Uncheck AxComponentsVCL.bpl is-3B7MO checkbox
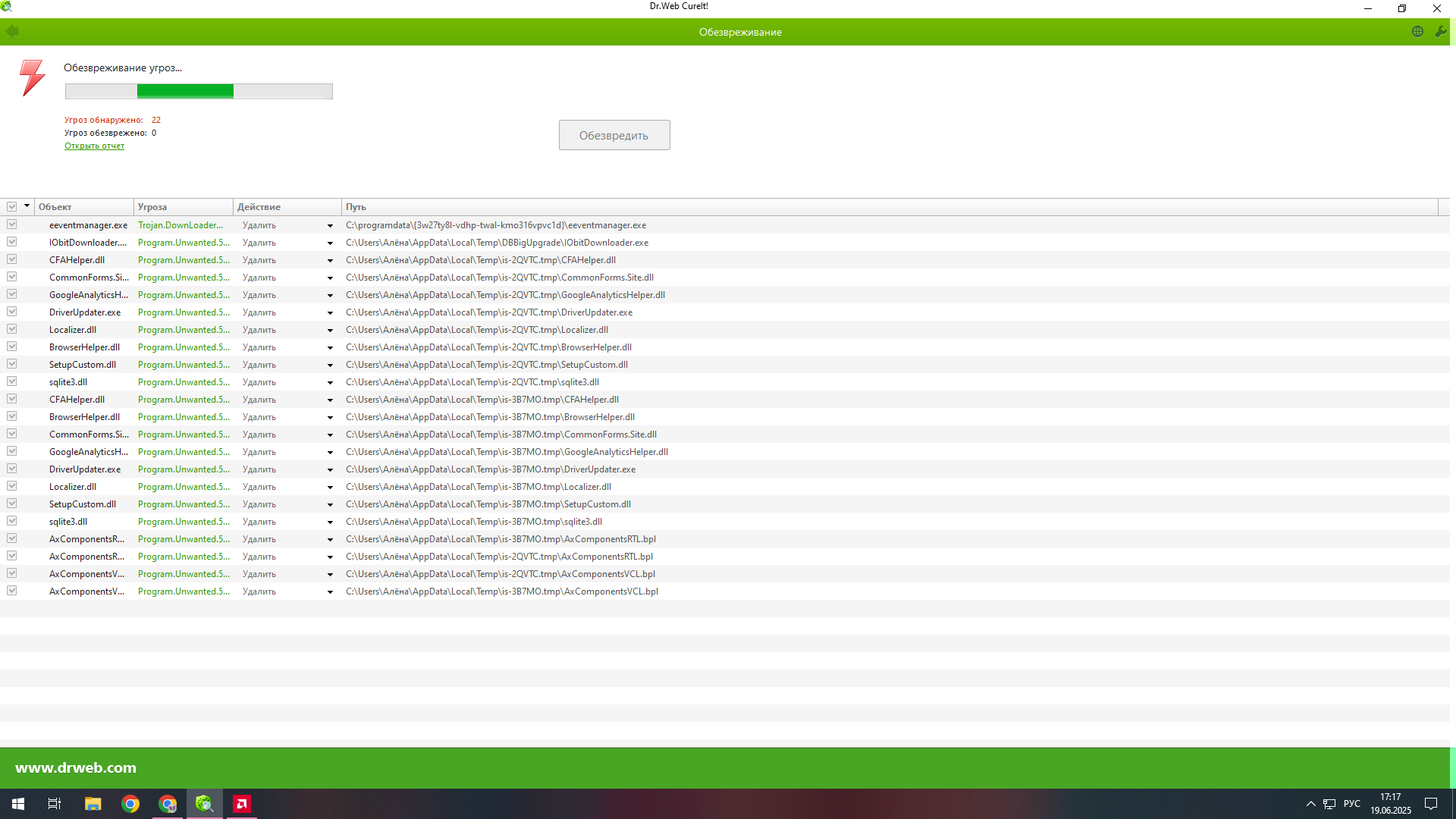This screenshot has width=1456, height=819. click(x=12, y=591)
